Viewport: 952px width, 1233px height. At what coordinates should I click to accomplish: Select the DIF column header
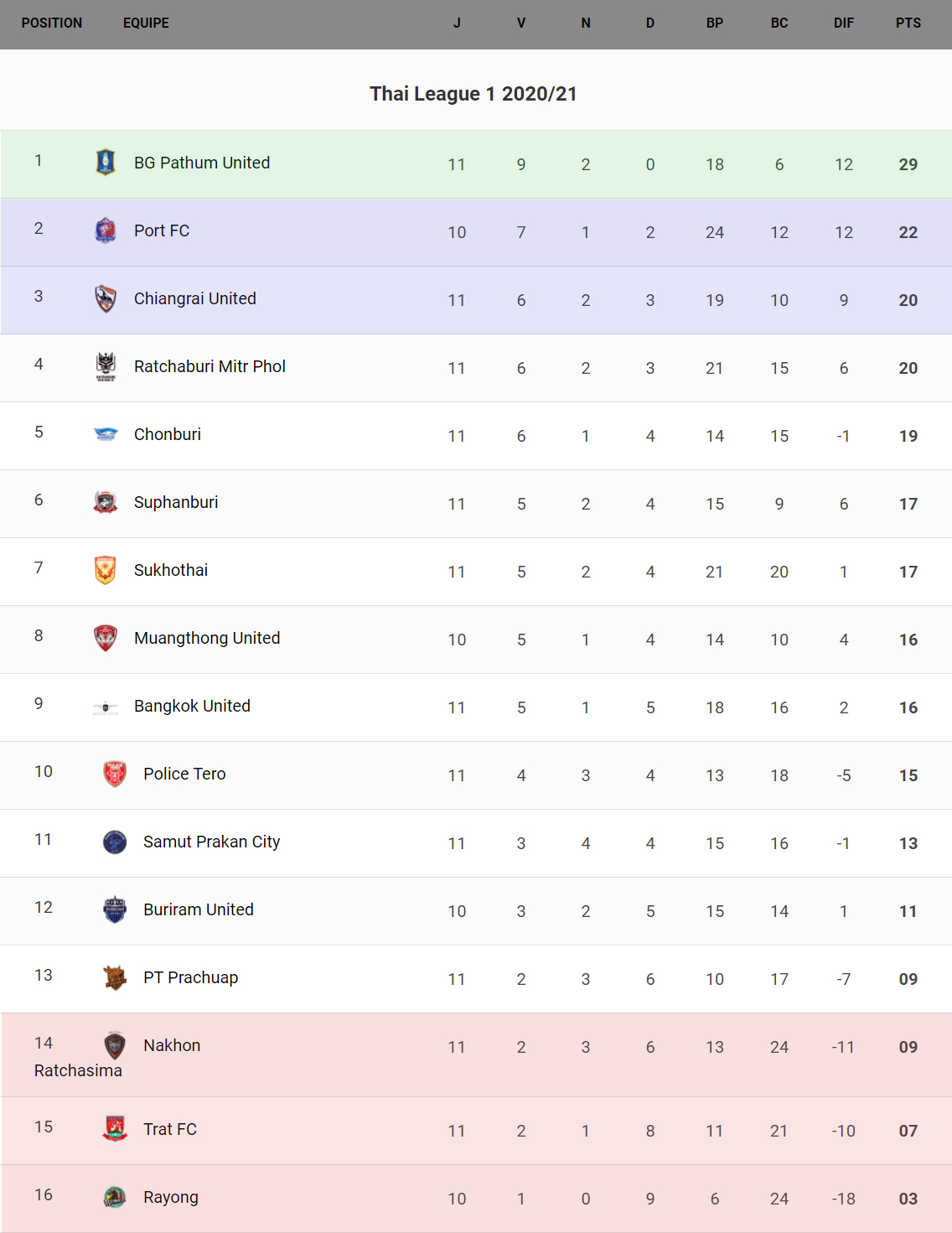844,23
